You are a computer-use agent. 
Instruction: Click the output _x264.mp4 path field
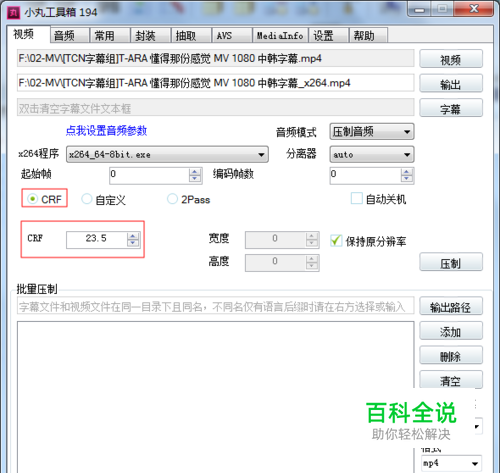pos(216,83)
